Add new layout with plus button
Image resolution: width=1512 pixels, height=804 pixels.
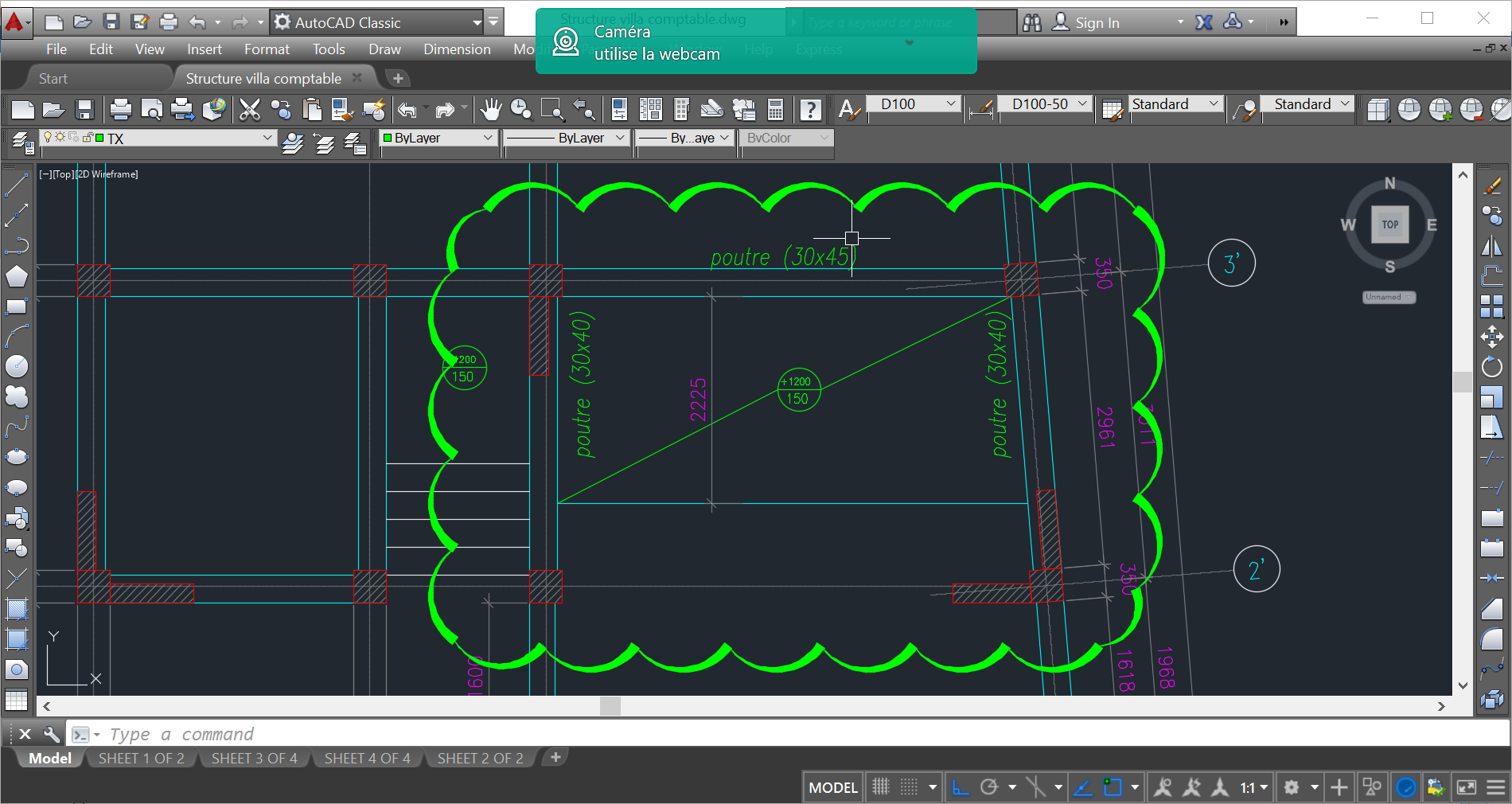pyautogui.click(x=555, y=758)
